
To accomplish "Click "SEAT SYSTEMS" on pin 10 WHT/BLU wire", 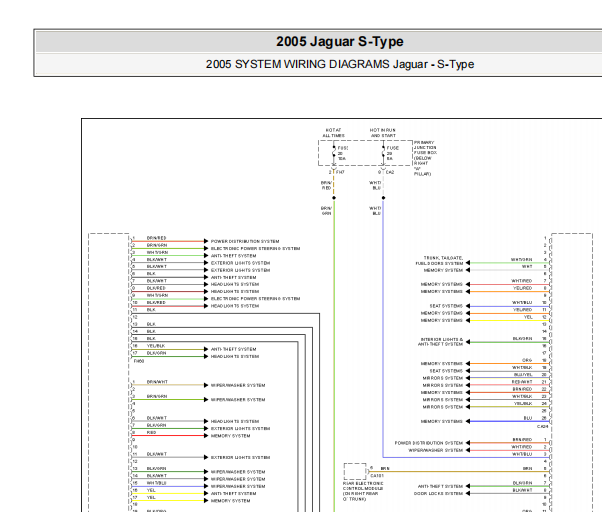I will click(x=446, y=306).
